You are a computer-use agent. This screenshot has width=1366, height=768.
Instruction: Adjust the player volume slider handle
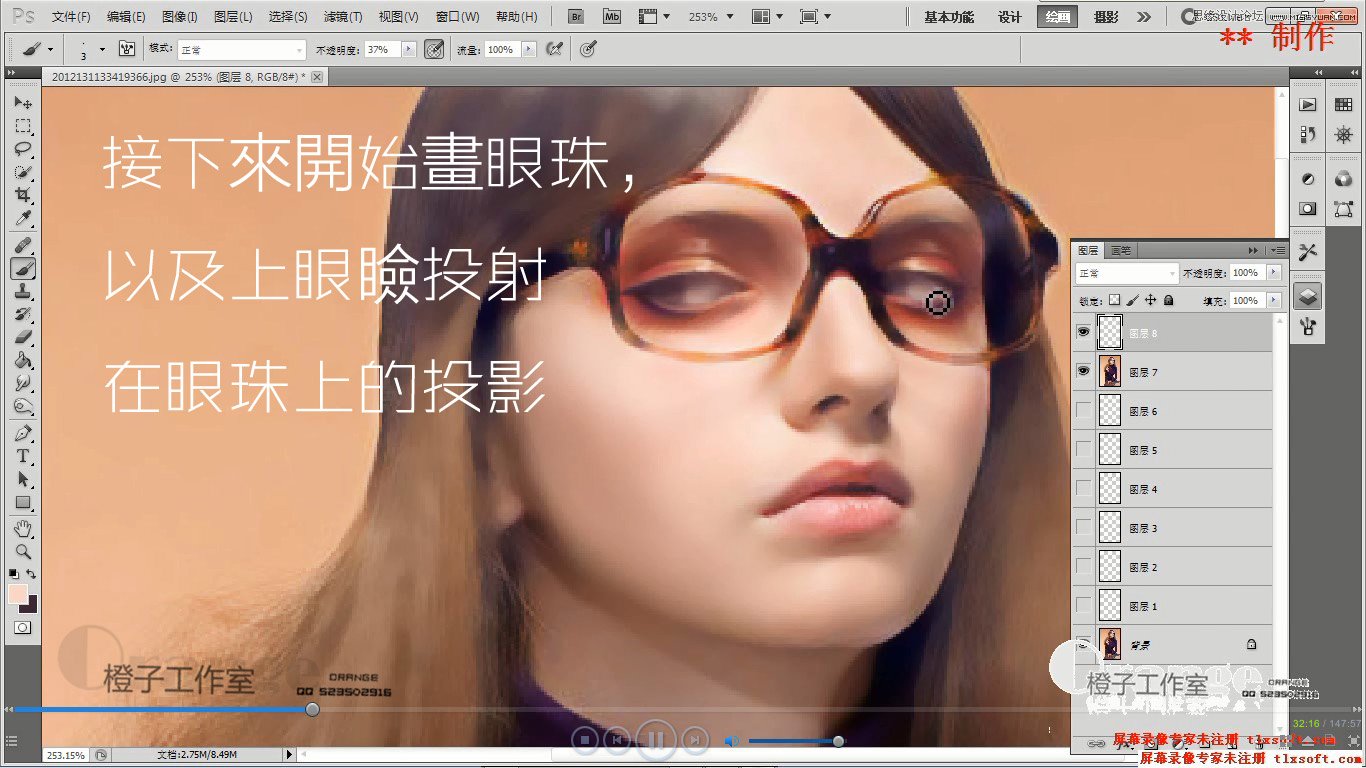click(838, 741)
